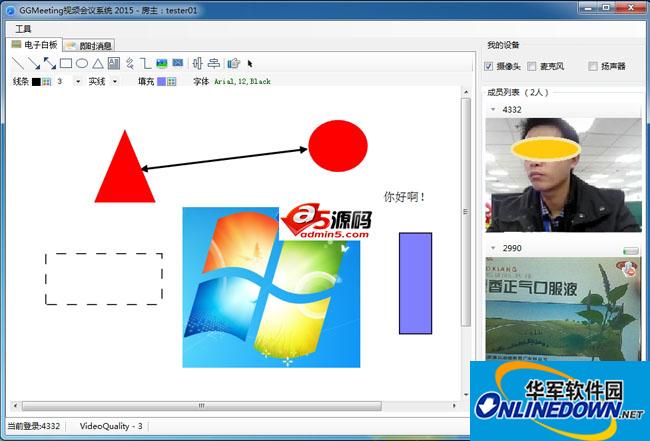The width and height of the screenshot is (650, 441).
Task: Click the green indicator beside 2990
Action: 631,250
